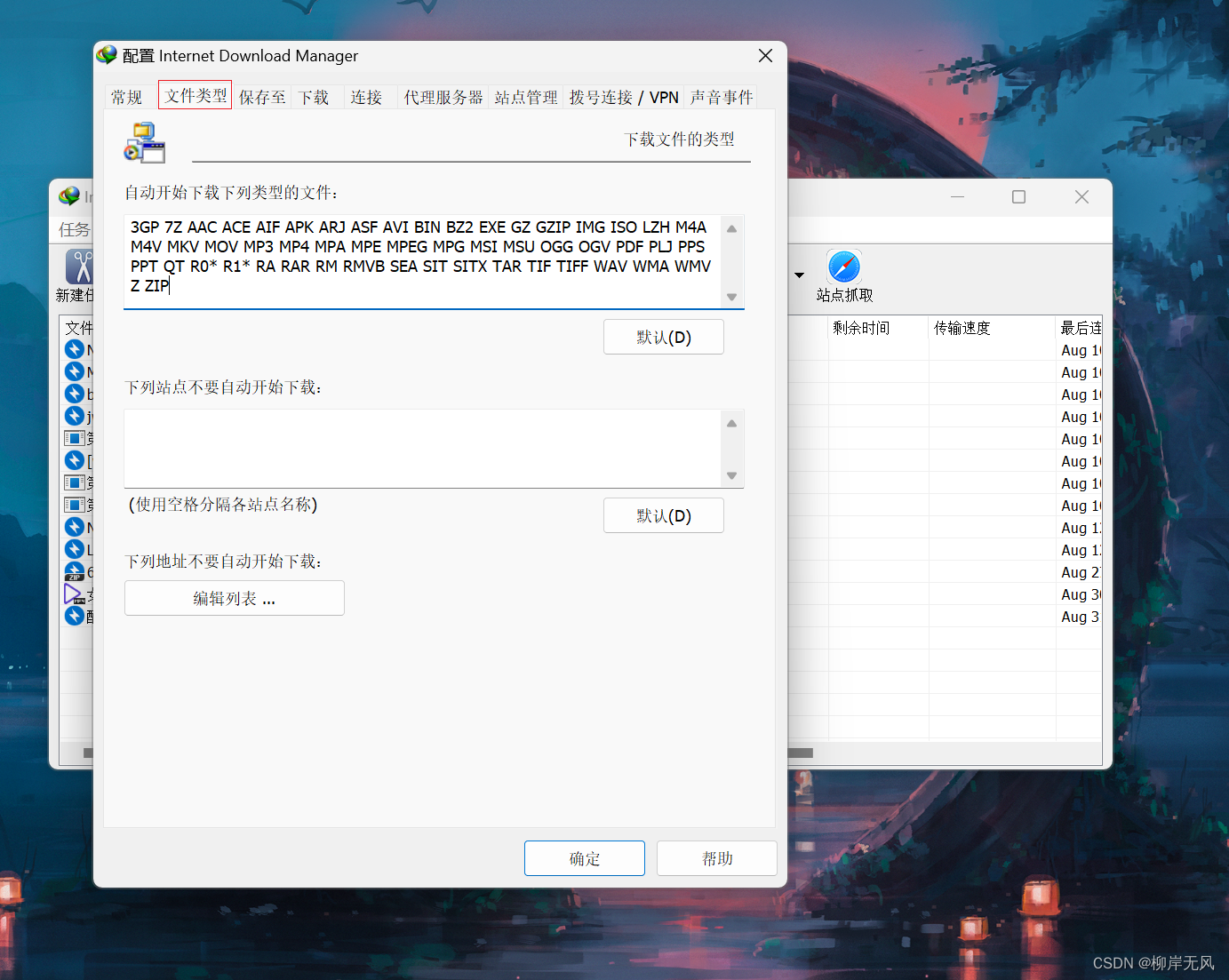The width and height of the screenshot is (1229, 980).
Task: Maximize the main IDM window
Action: point(1019,197)
